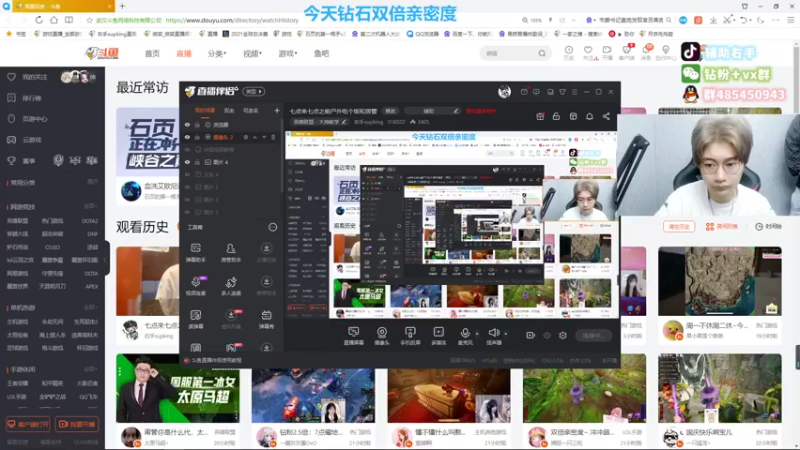Screen dimensions: 800x450
Task: Expand the 游戏 navigation dropdown
Action: pyautogui.click(x=287, y=53)
